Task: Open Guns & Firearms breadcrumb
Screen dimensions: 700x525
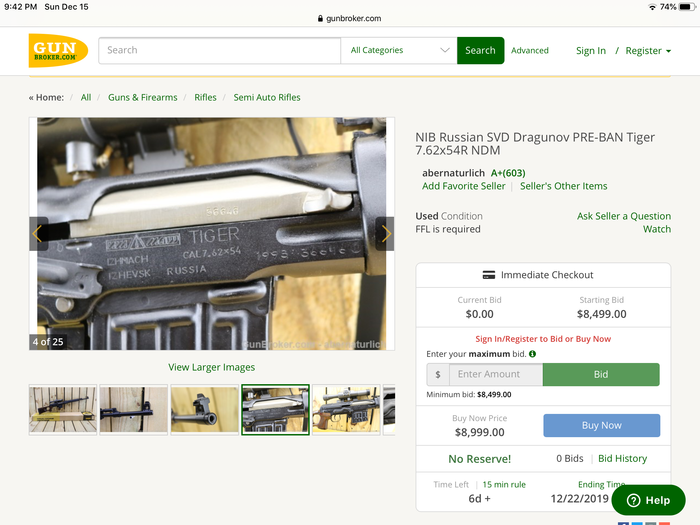Action: point(143,98)
